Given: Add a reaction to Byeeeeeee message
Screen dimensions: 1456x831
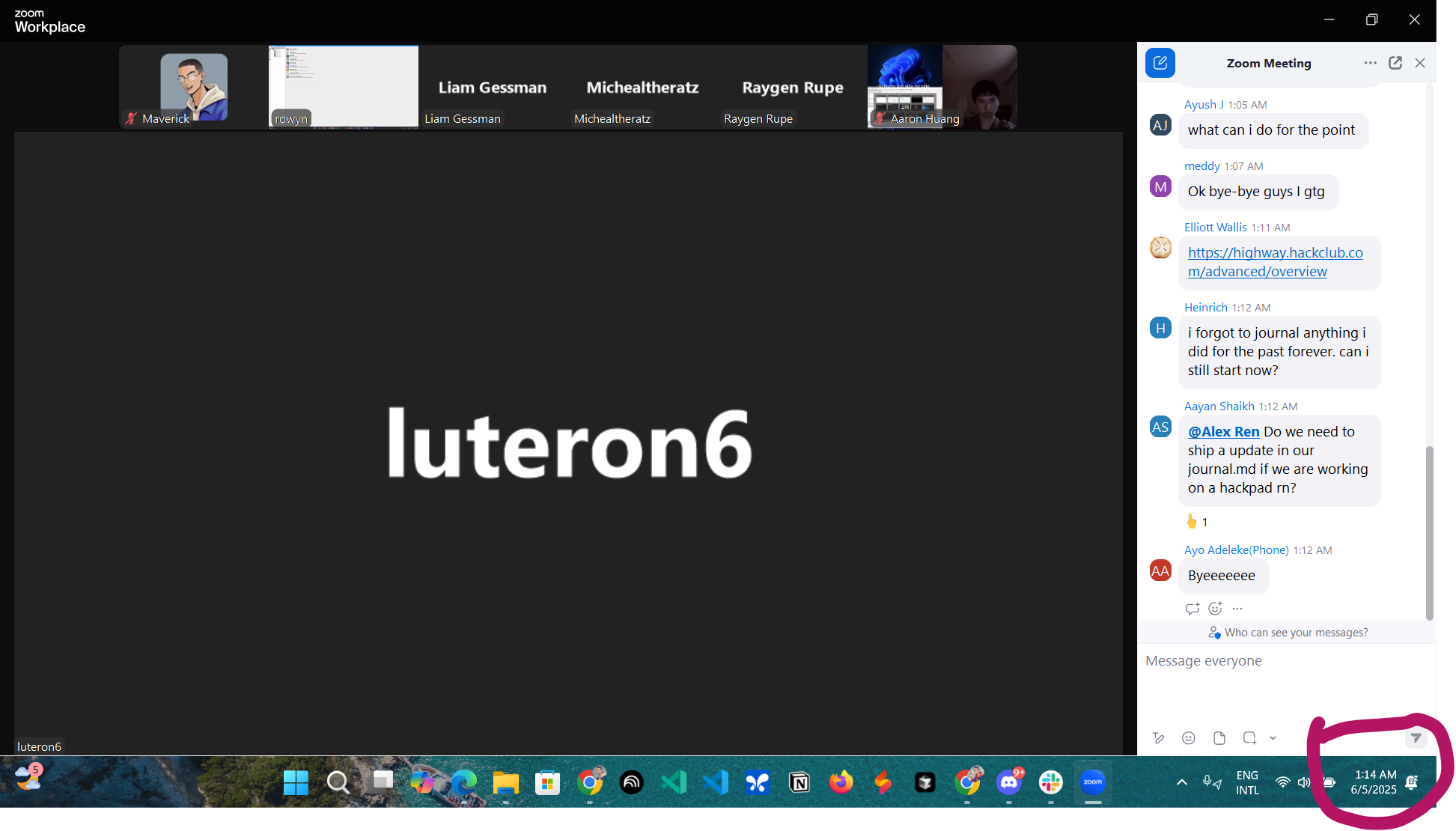Looking at the screenshot, I should (1215, 609).
